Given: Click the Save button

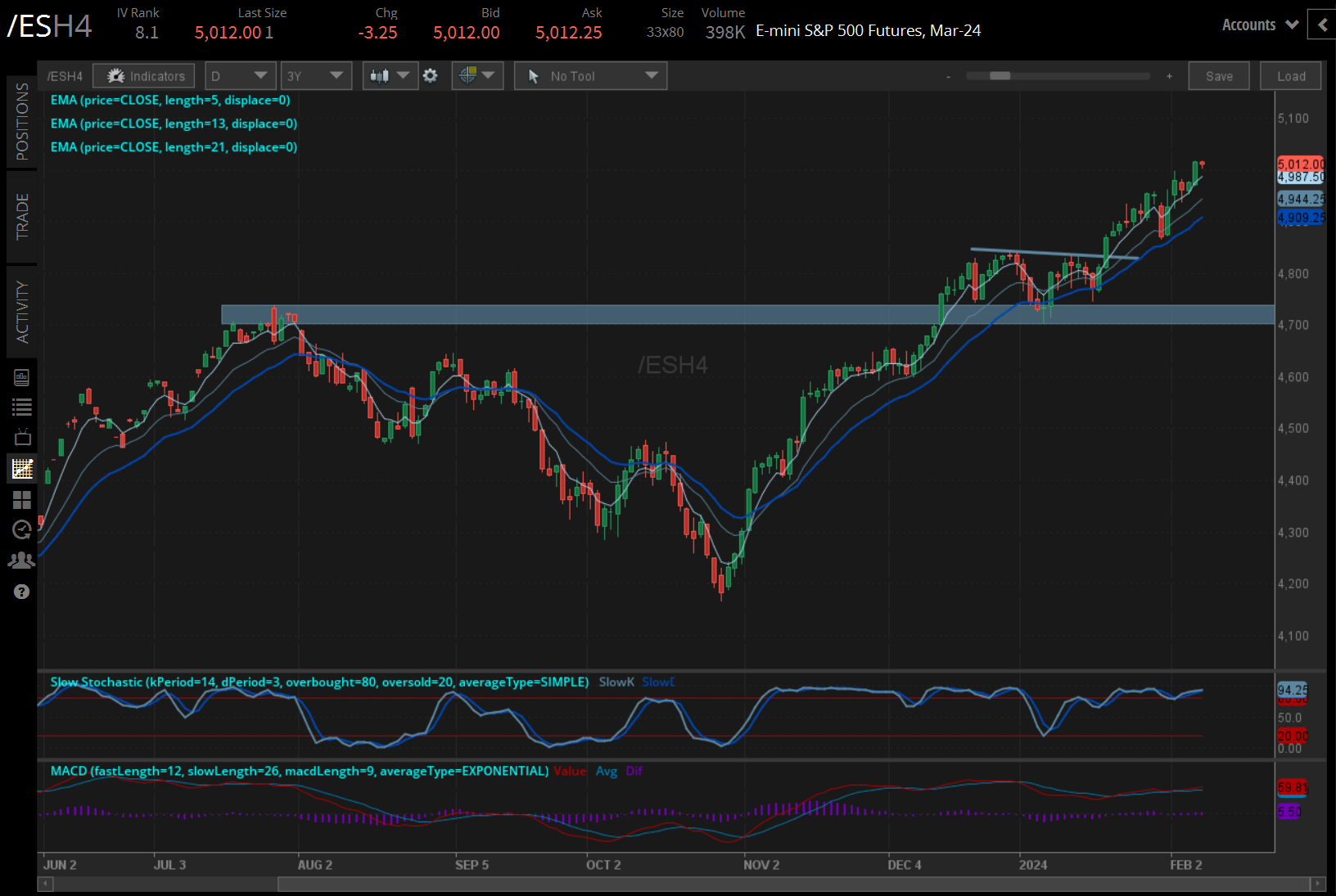Looking at the screenshot, I should pos(1219,75).
